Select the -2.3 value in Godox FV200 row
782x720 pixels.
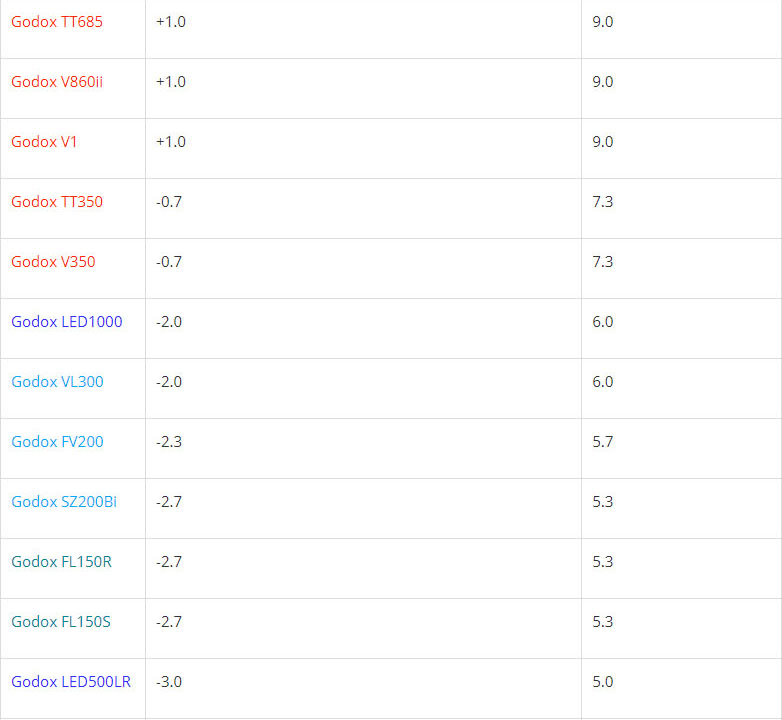(x=169, y=442)
